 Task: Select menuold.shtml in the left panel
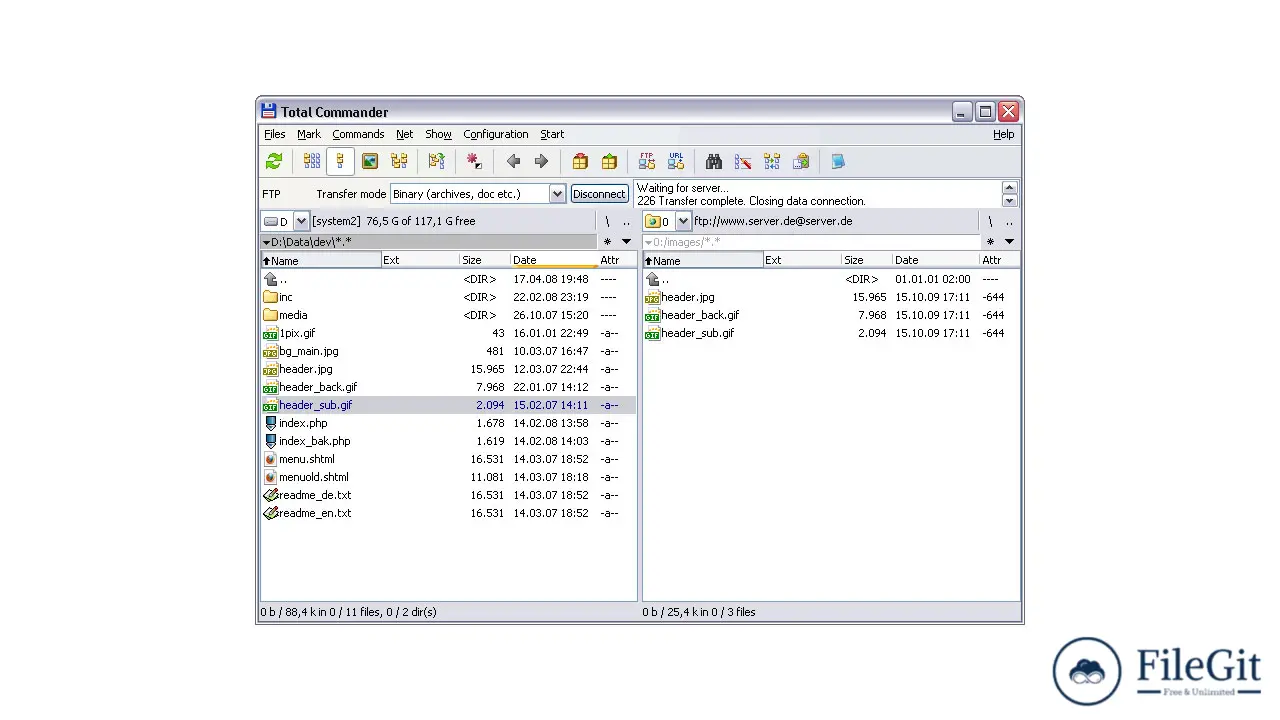(447, 477)
